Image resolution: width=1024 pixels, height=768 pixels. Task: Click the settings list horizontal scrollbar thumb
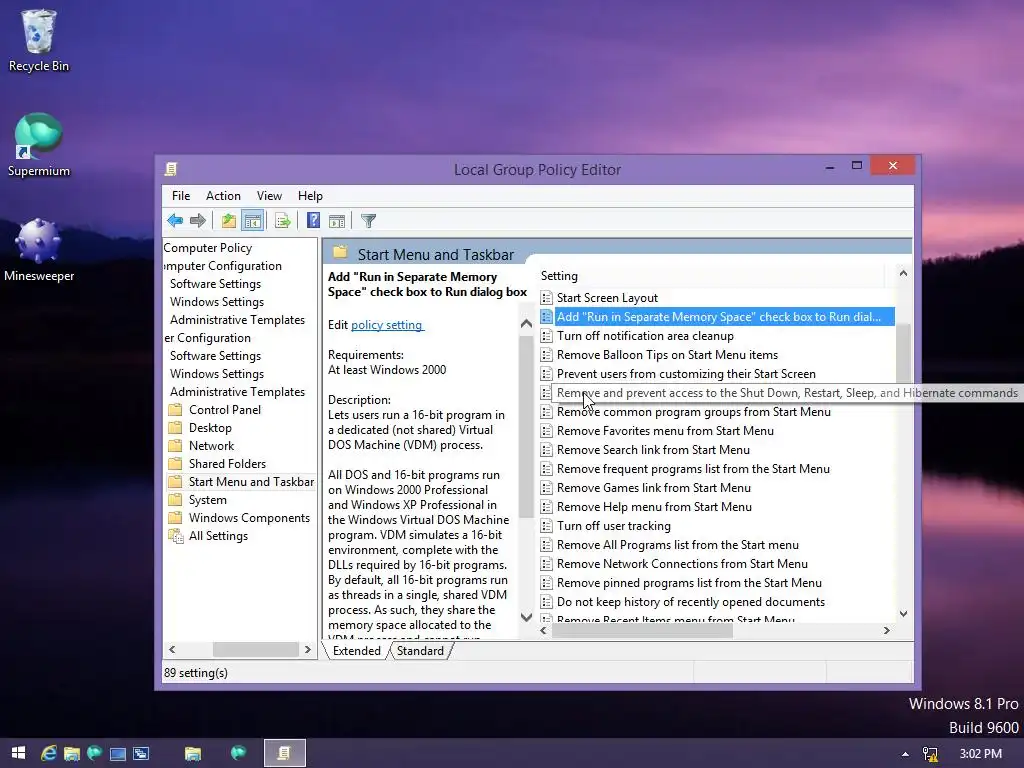643,631
